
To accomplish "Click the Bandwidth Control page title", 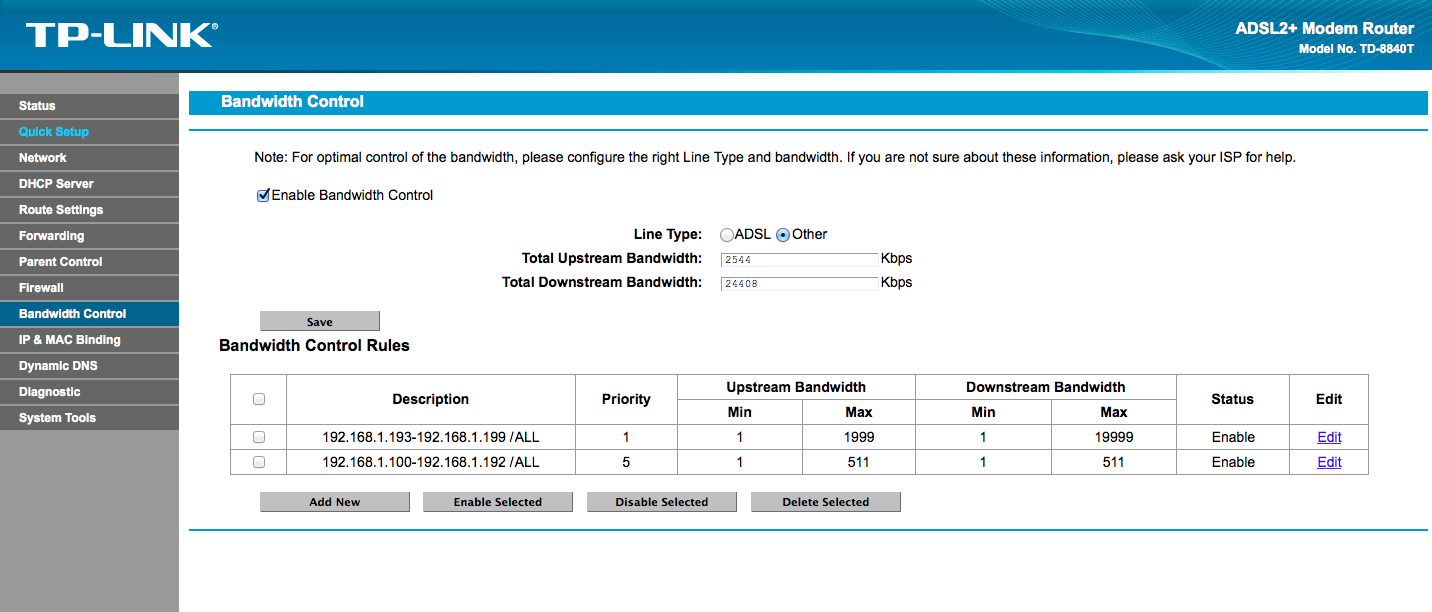I will coord(292,102).
